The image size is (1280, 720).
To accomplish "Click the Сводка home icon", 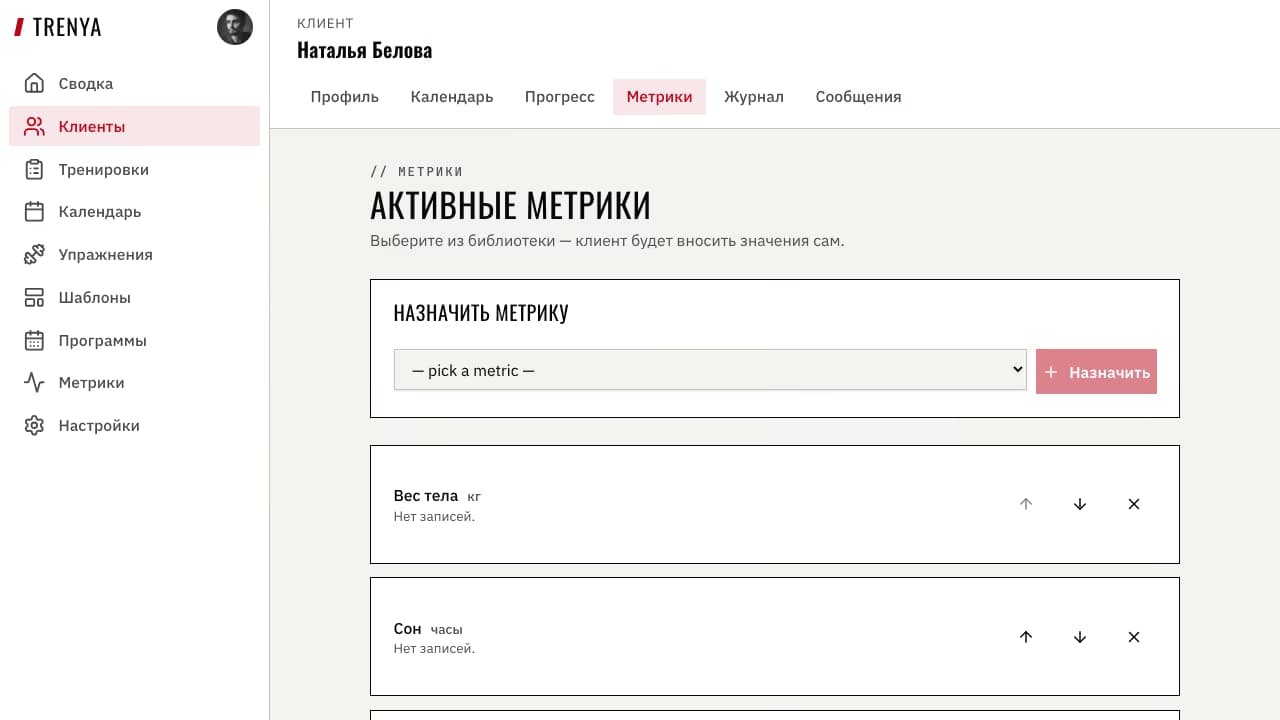I will [34, 83].
